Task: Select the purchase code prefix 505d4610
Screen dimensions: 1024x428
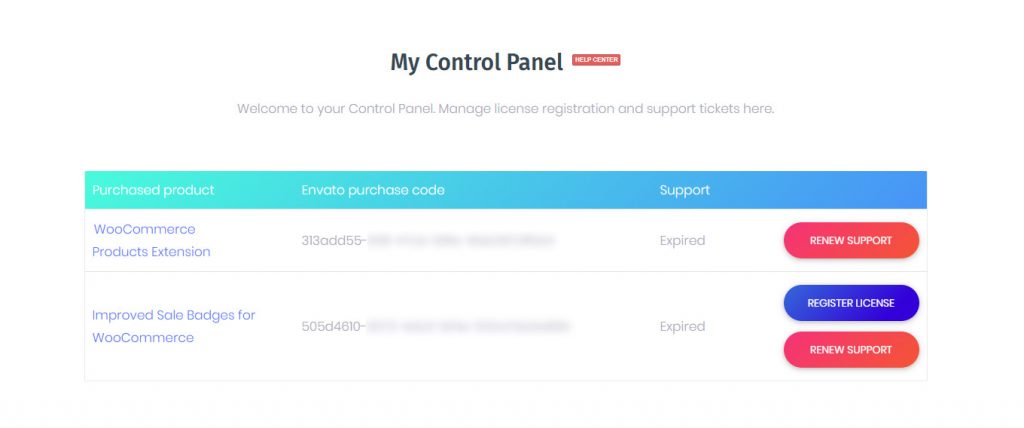Action: (333, 327)
